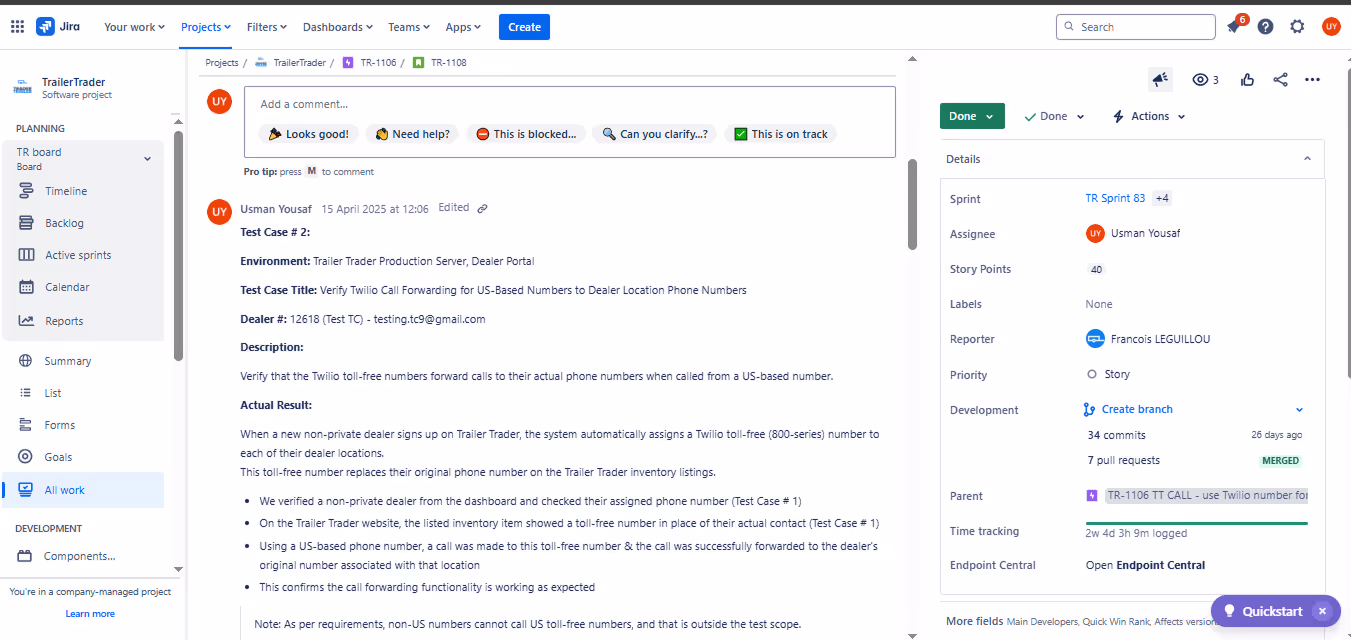The width and height of the screenshot is (1351, 640).
Task: Click the share icon
Action: [1280, 80]
